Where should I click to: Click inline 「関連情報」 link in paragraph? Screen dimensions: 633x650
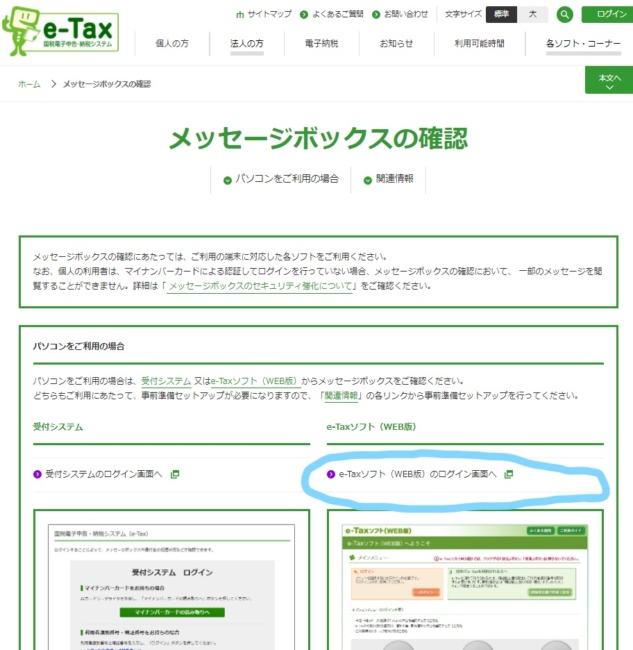pyautogui.click(x=341, y=395)
